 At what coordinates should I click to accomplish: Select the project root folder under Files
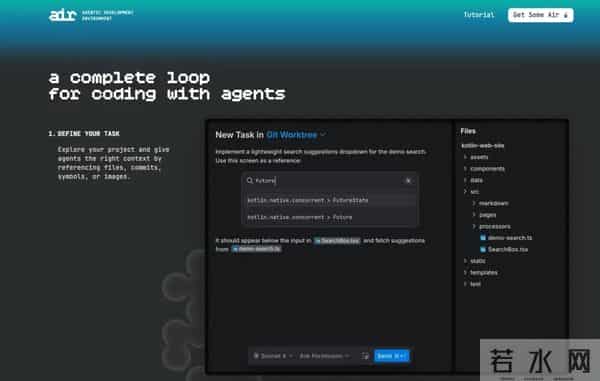483,145
